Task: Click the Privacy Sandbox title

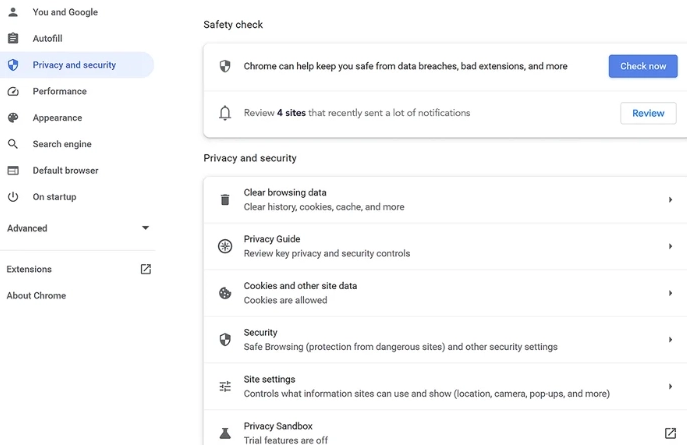Action: point(278,426)
